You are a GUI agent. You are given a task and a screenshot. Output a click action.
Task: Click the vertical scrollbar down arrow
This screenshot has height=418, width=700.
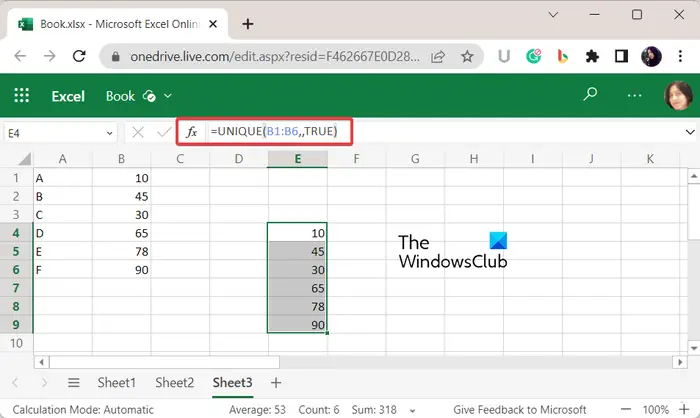[x=694, y=348]
